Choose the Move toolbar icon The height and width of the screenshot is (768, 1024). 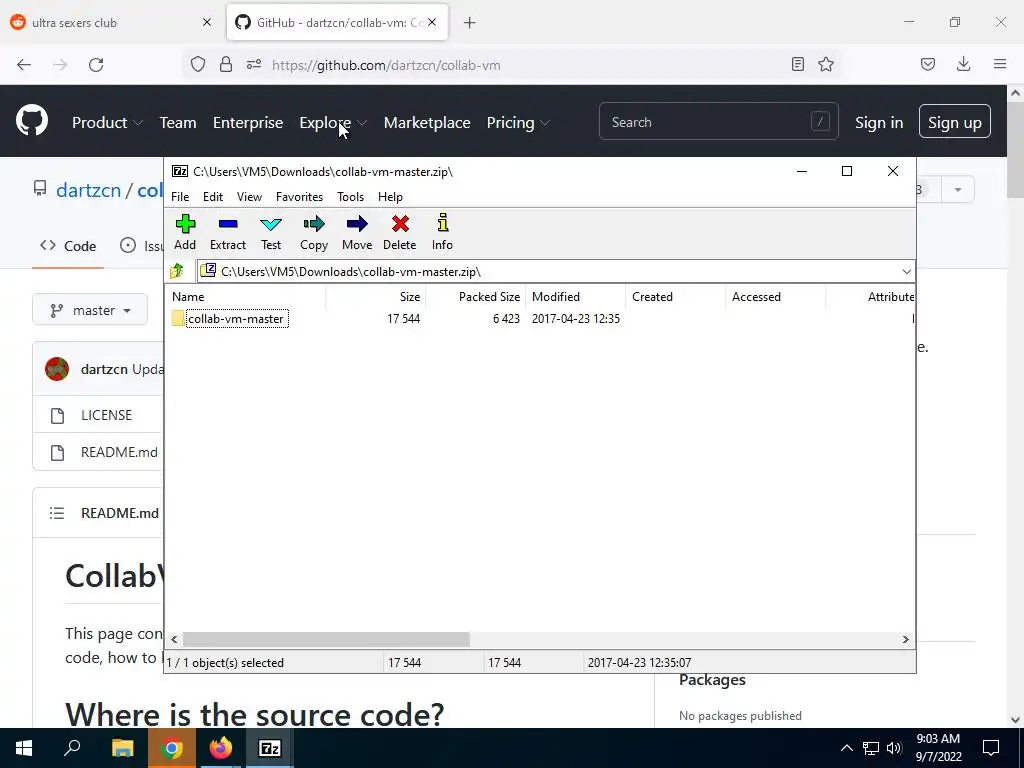pyautogui.click(x=357, y=232)
